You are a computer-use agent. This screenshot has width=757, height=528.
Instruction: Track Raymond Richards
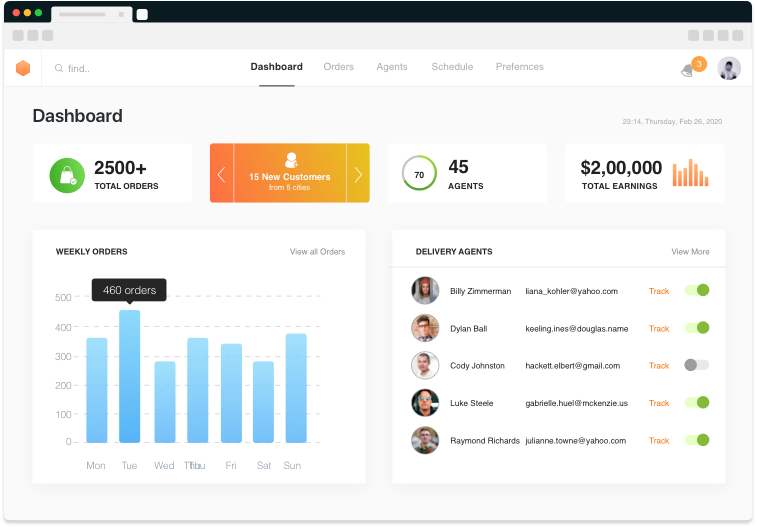coord(659,441)
